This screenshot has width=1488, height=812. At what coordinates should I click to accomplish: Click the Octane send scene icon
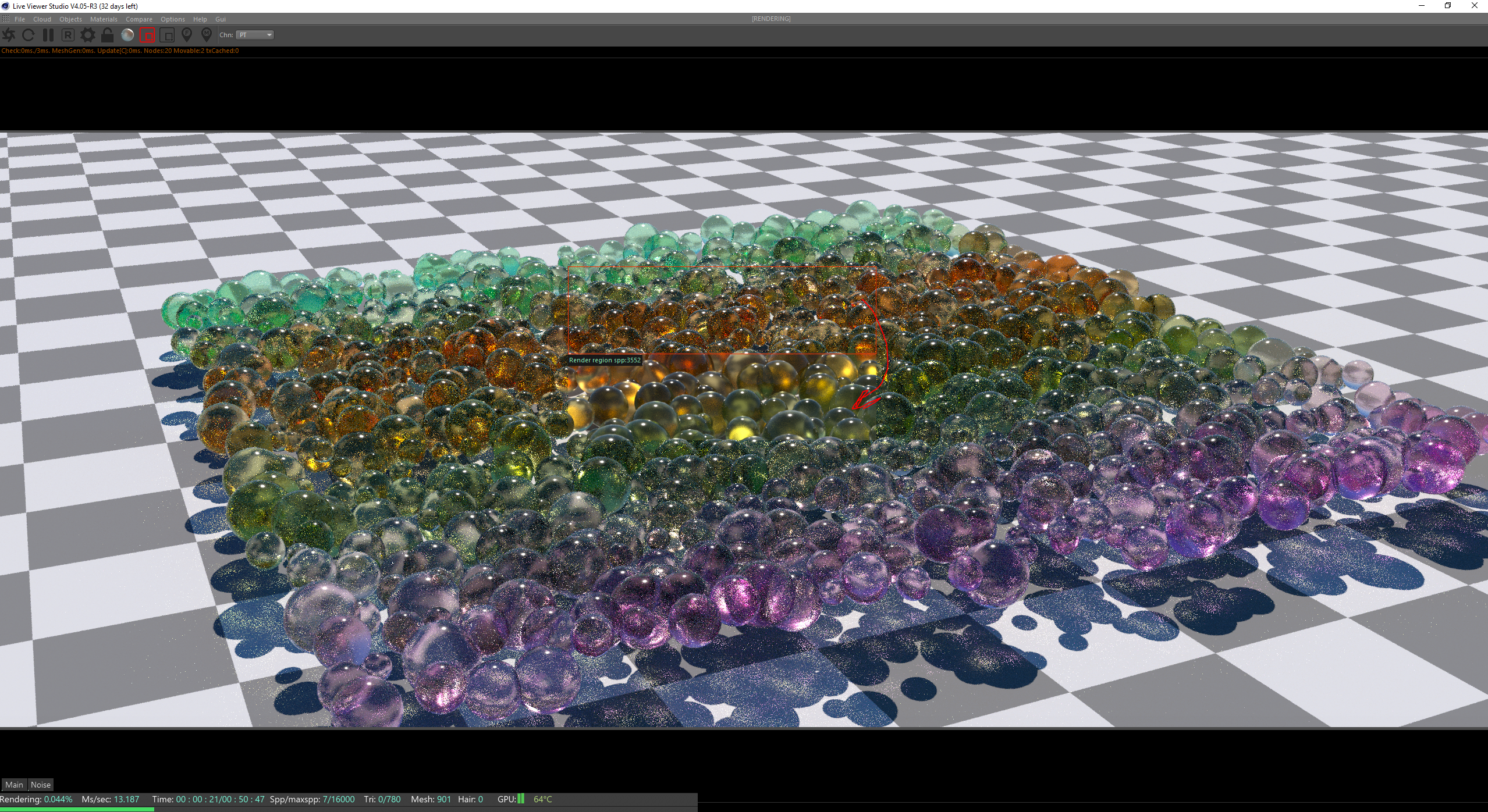[9, 35]
